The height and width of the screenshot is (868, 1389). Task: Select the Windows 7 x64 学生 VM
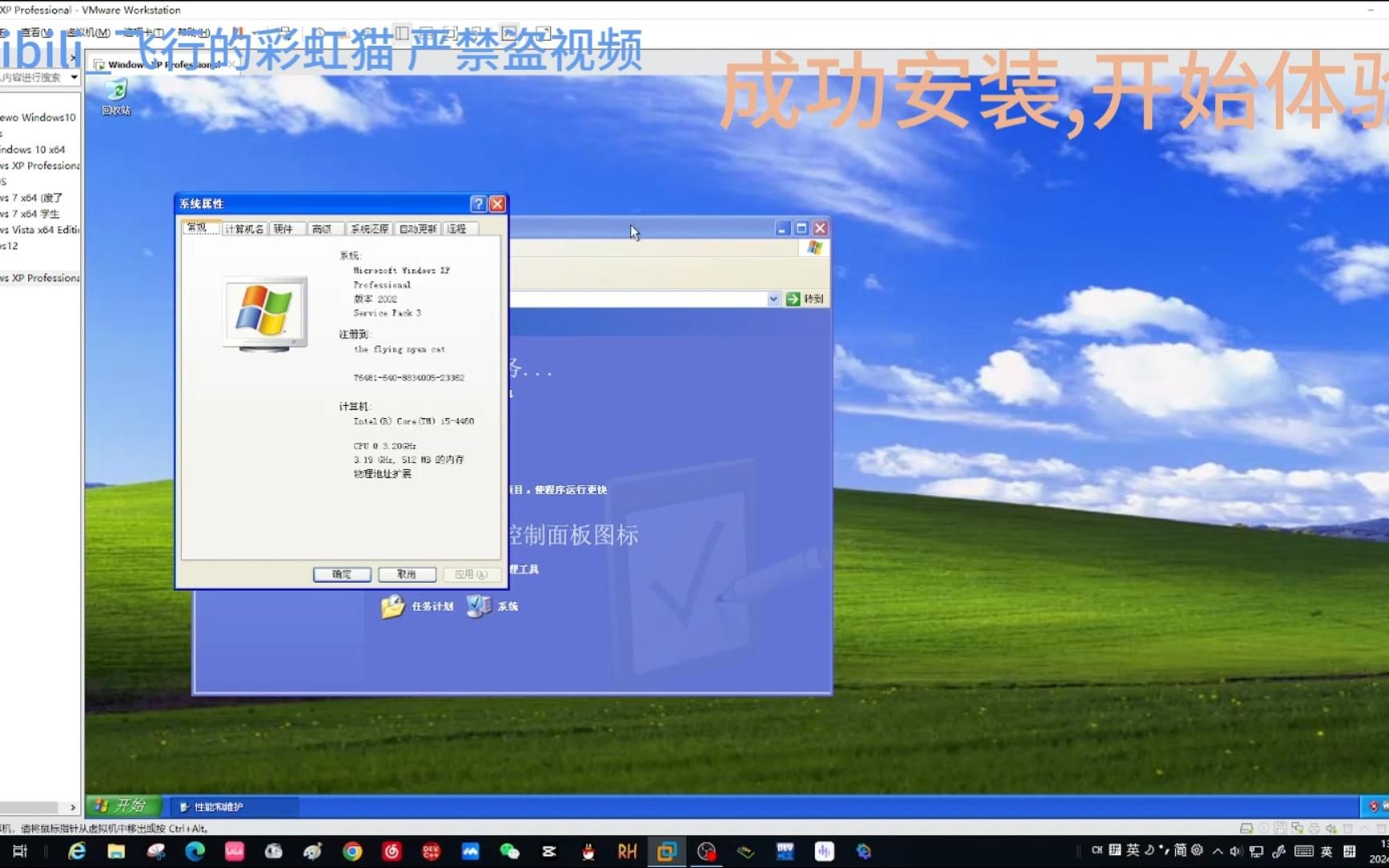click(x=30, y=214)
